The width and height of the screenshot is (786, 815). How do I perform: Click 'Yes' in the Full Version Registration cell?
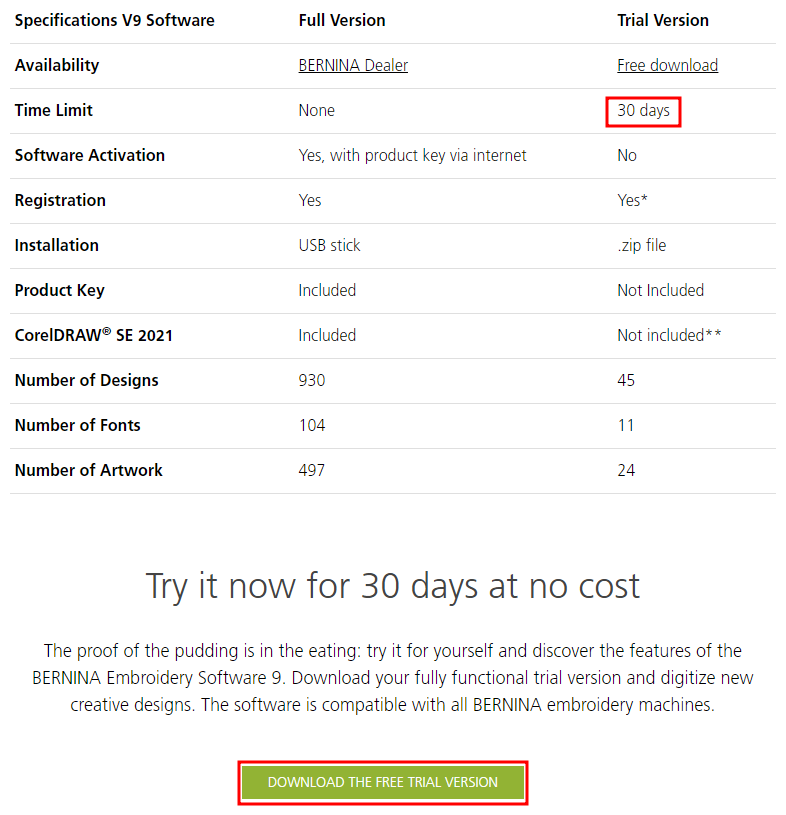310,201
